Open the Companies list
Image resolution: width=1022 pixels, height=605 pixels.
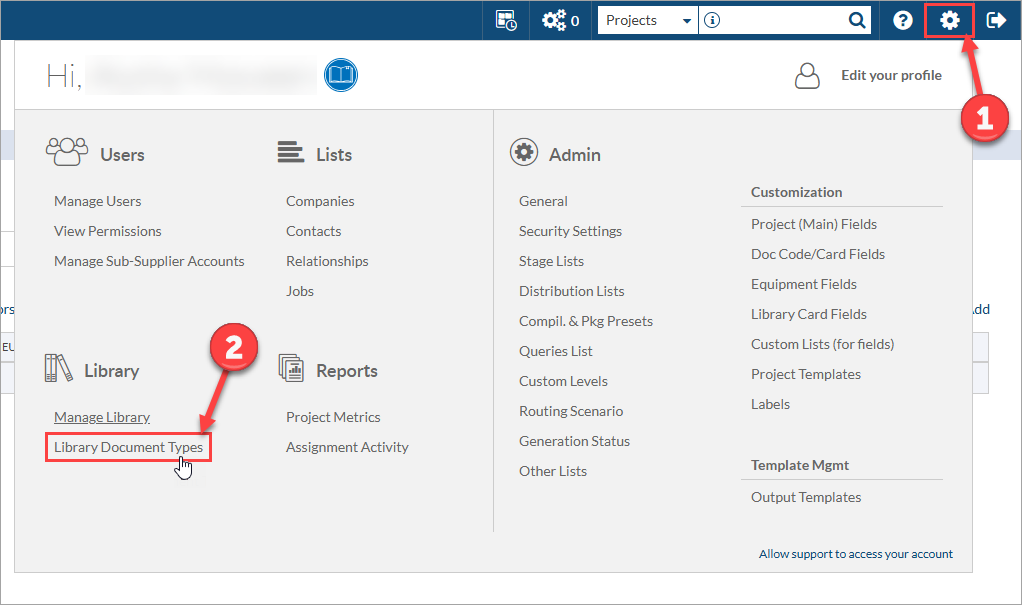(320, 201)
